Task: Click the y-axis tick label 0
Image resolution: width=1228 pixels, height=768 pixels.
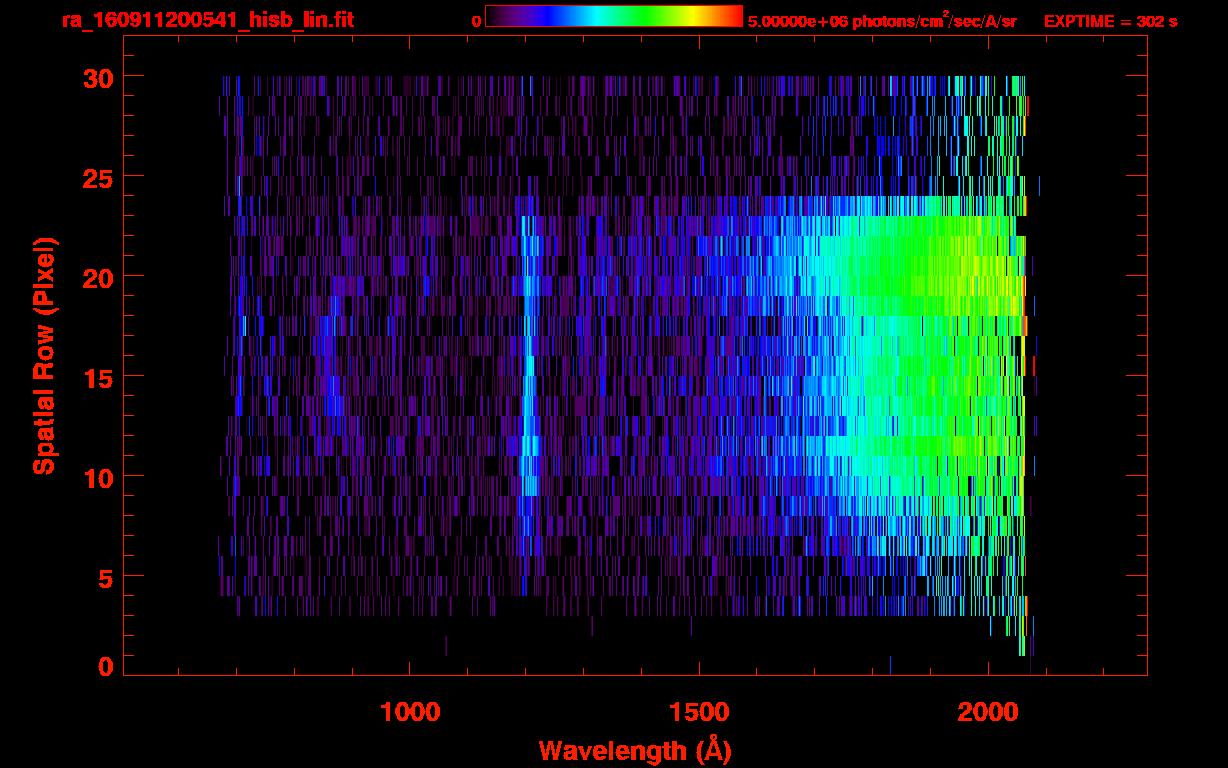Action: pyautogui.click(x=104, y=667)
